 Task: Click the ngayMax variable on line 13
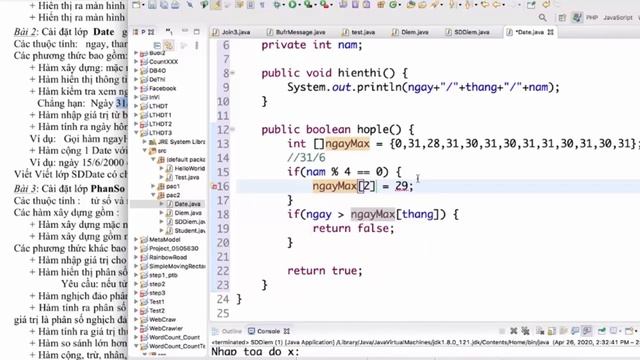click(347, 144)
